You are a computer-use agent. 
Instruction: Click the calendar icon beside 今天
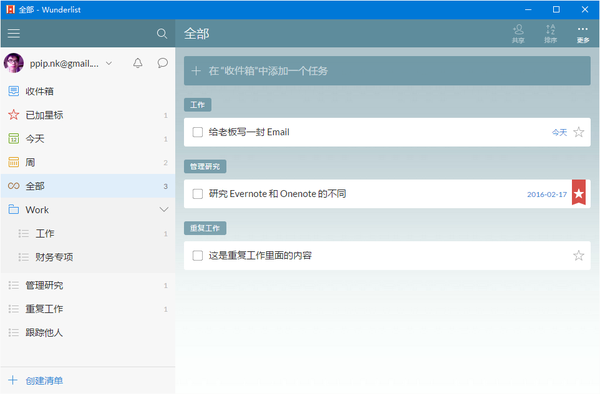(x=13, y=138)
